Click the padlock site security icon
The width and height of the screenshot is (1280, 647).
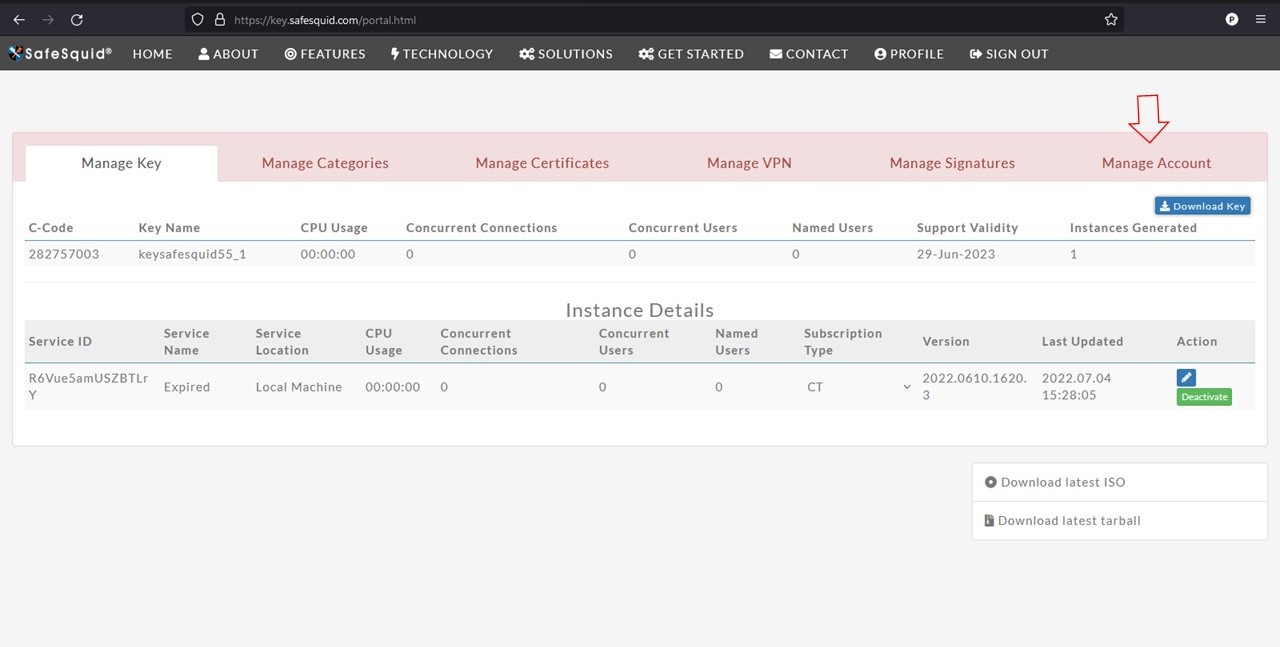coord(220,20)
